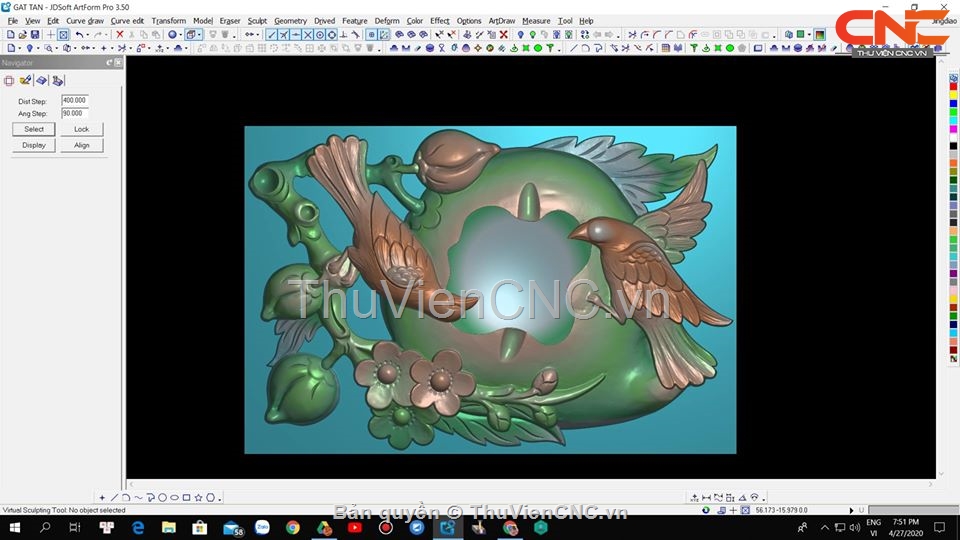Open File Explorer from the taskbar

coord(168,527)
